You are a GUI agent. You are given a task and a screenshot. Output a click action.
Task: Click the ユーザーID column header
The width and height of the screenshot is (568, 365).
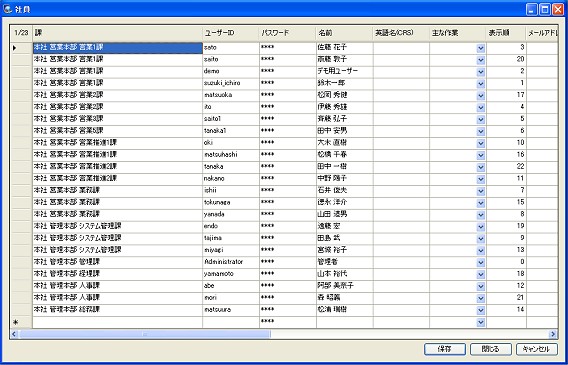(x=231, y=34)
